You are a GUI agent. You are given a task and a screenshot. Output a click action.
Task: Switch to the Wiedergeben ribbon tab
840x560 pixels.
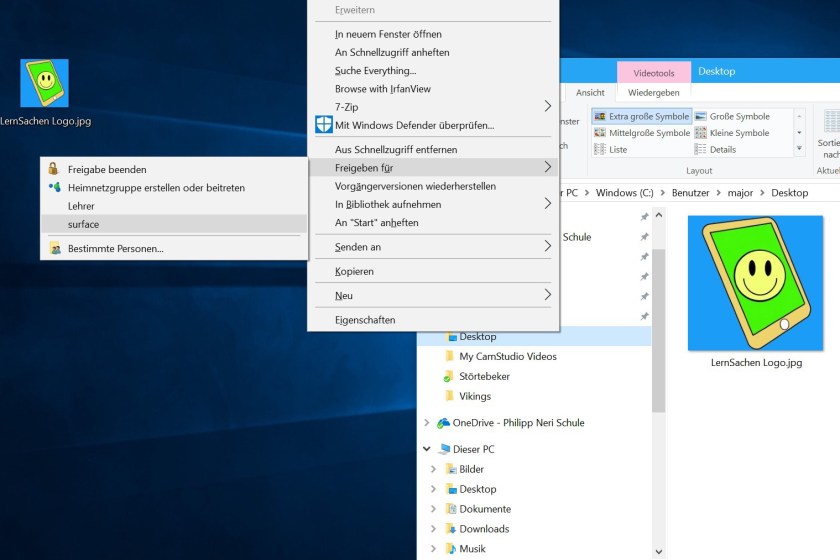coord(653,93)
